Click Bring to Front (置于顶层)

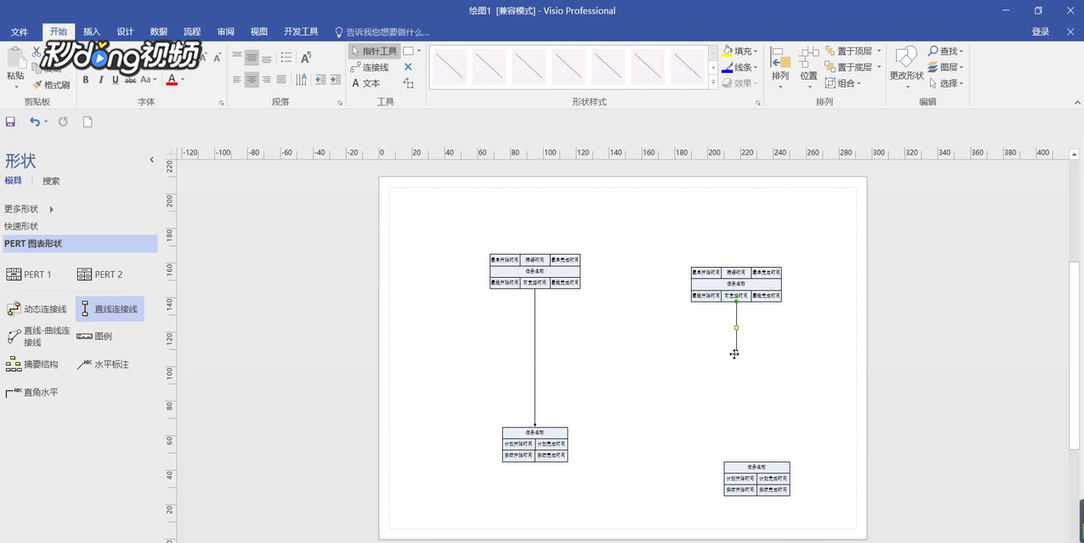point(848,51)
